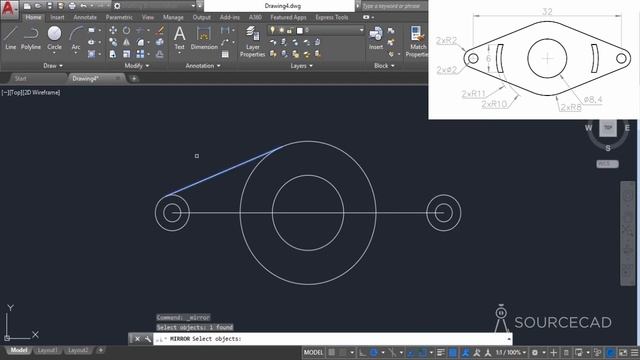Open the annotation scale 1:1 dropdown
This screenshot has width=640, height=360.
point(510,352)
